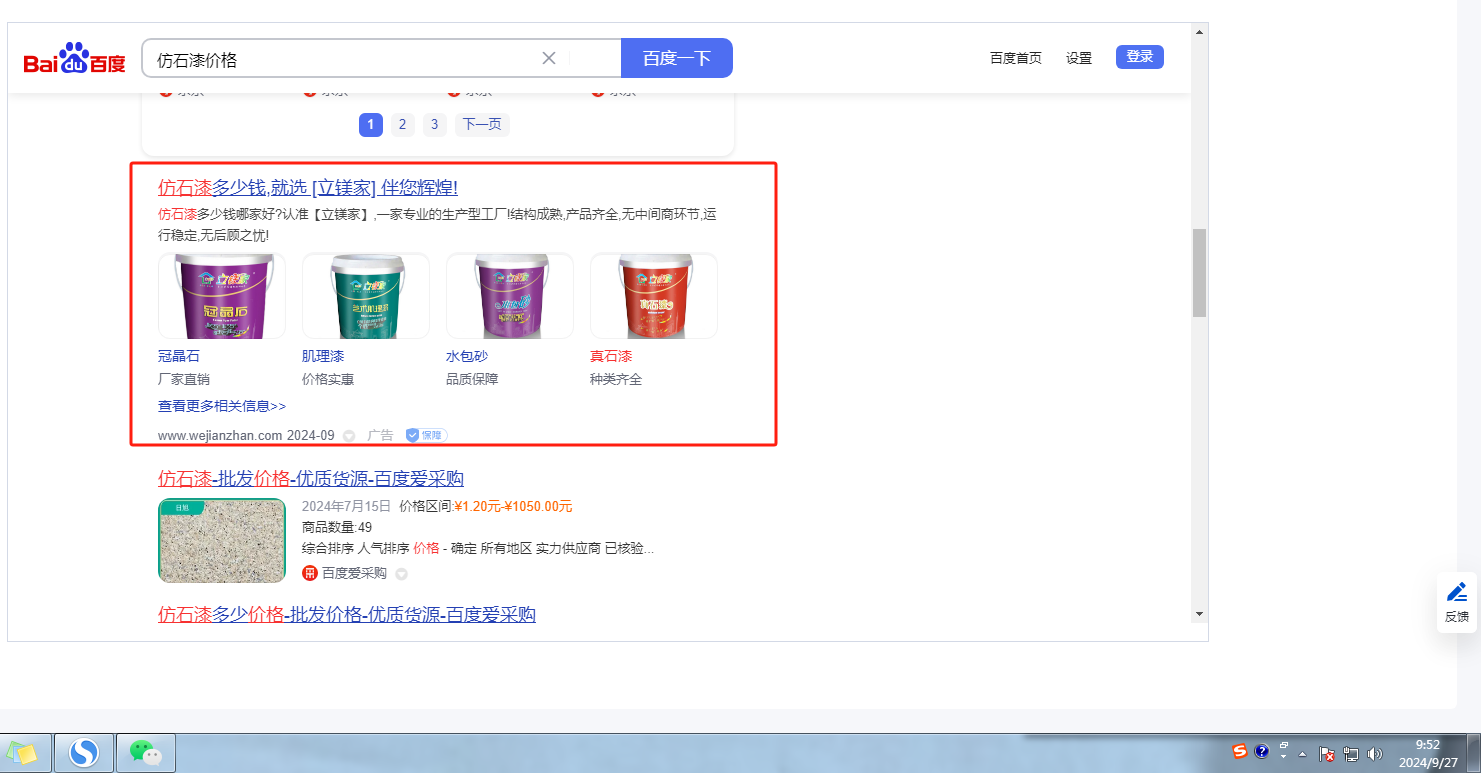Screen dimensions: 1481x773
Task: Click the page scrollbar up arrow
Action: pos(1199,32)
